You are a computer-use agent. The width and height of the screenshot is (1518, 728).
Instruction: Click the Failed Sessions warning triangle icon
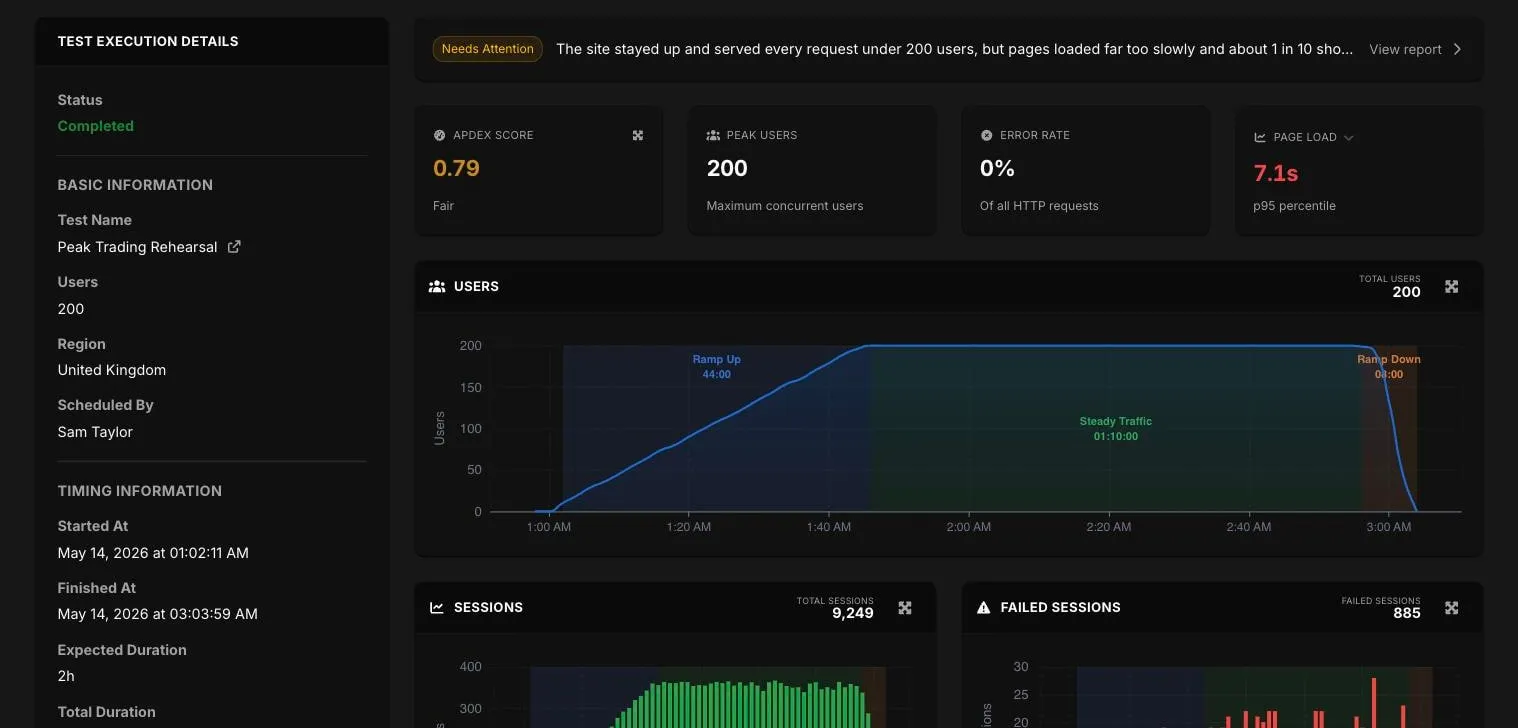pyautogui.click(x=983, y=607)
